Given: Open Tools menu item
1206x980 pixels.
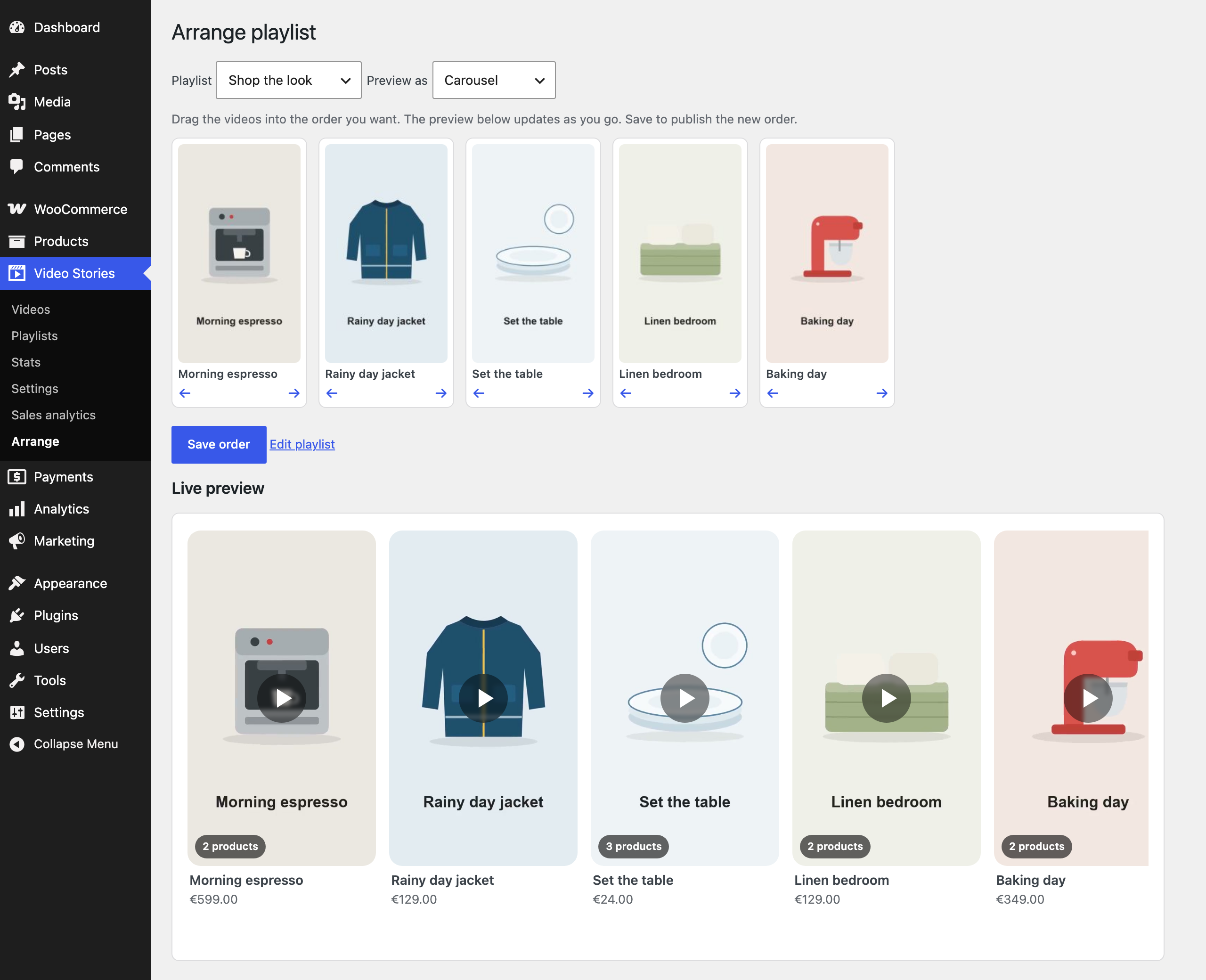Looking at the screenshot, I should click(75, 680).
